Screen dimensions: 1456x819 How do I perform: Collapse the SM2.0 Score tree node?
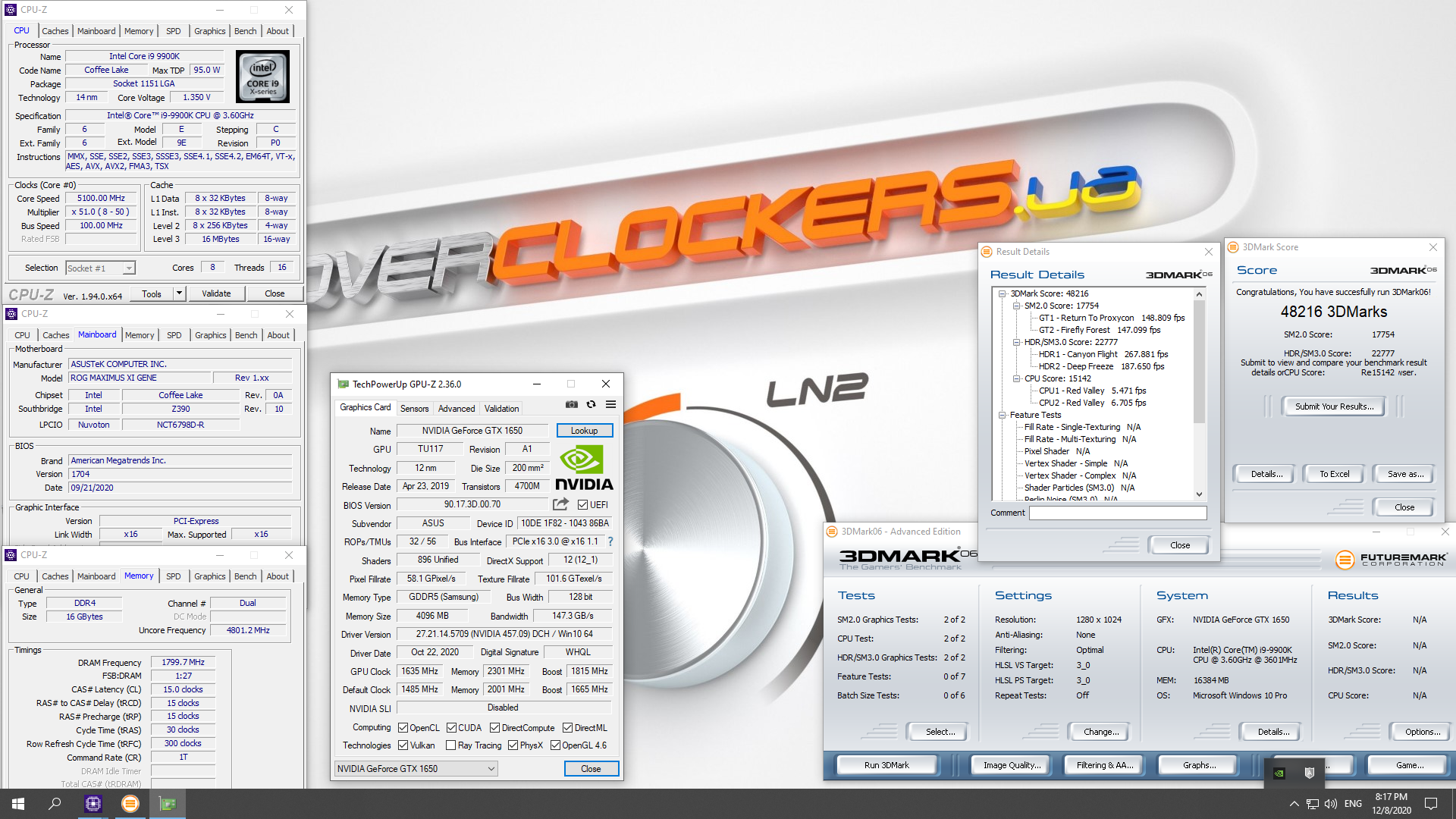pyautogui.click(x=1016, y=306)
